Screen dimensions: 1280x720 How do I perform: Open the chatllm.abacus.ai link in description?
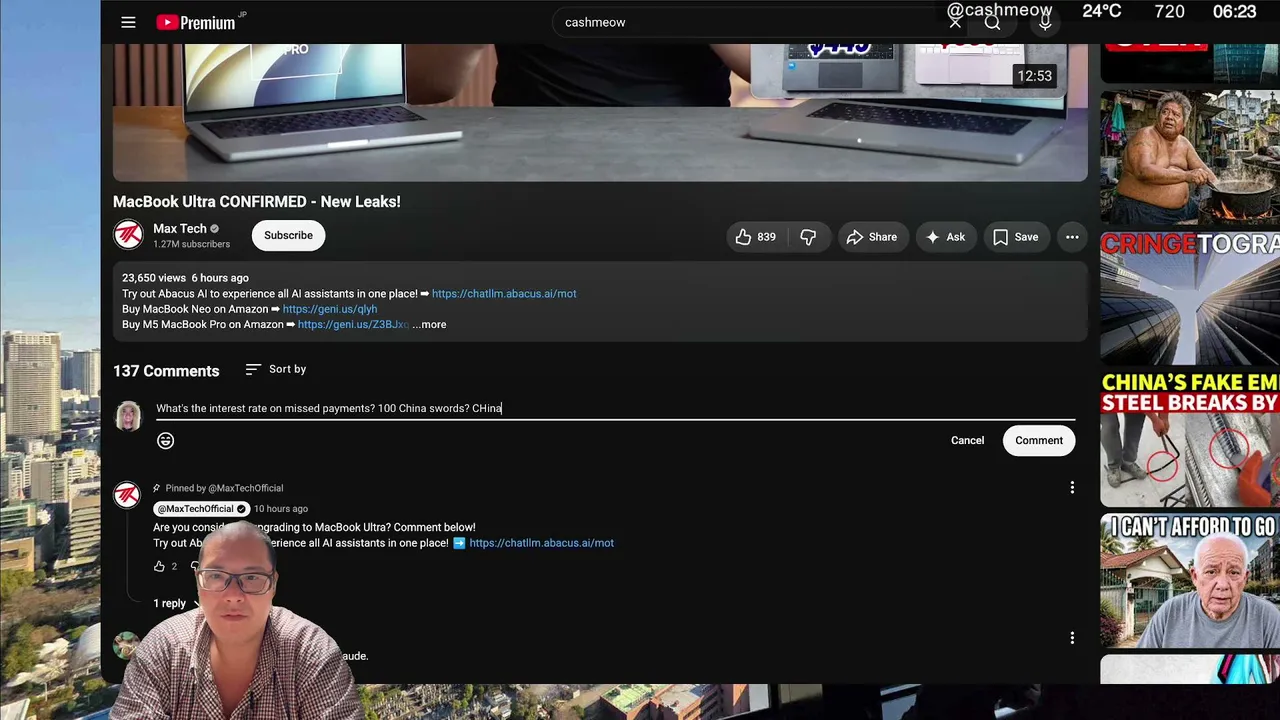pos(504,294)
